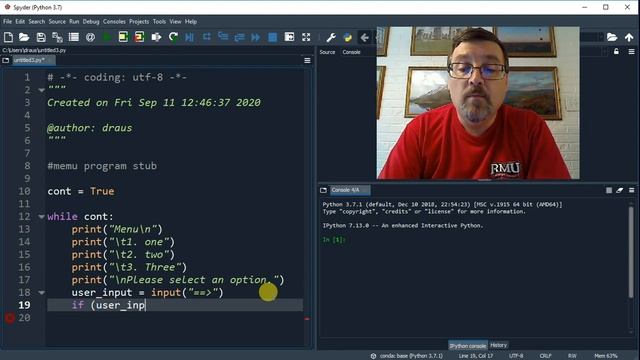Toggle fullscreen mode icon
640x360 pixels.
tap(306, 37)
